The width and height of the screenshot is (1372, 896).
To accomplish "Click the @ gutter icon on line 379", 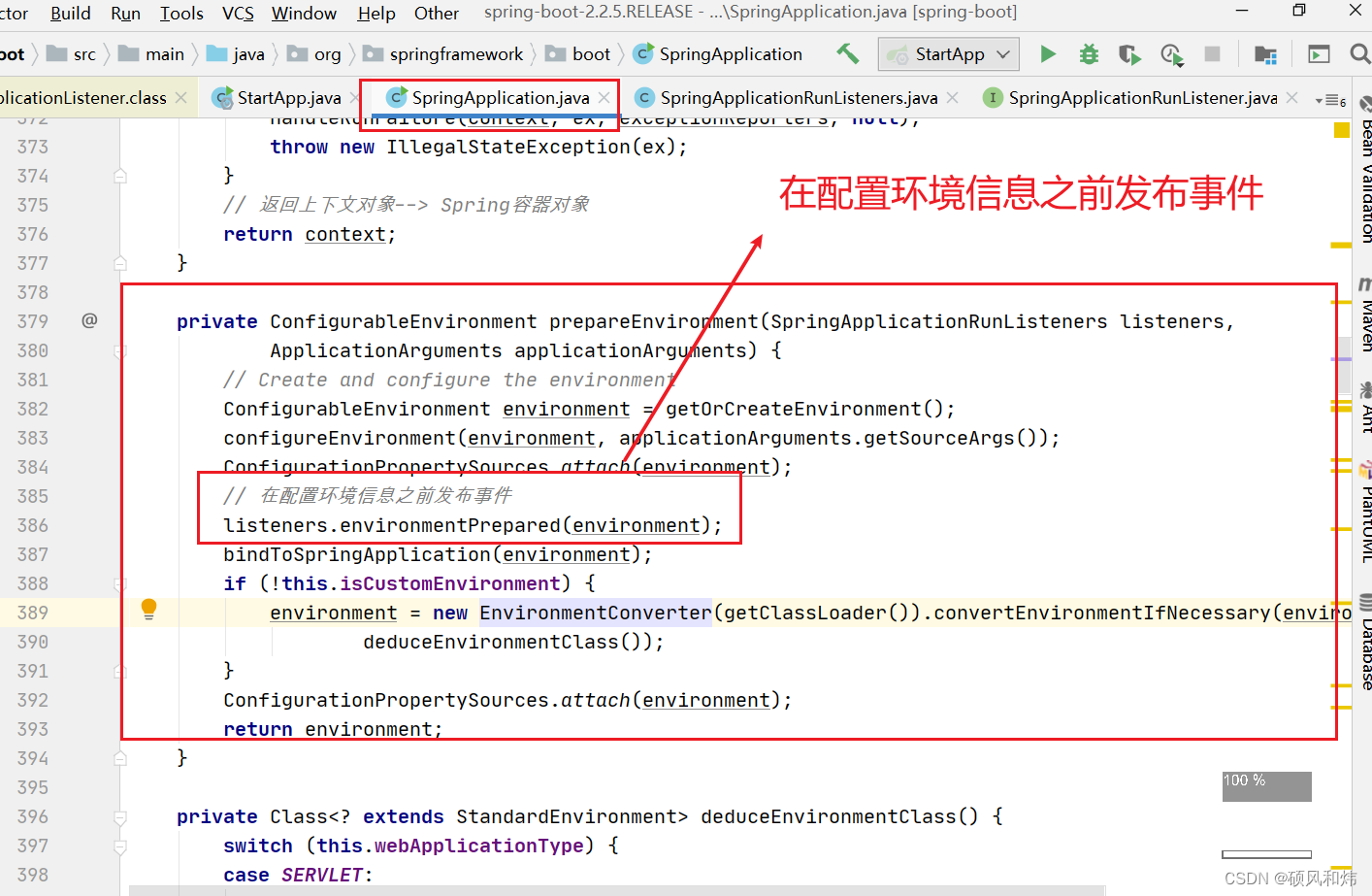I will 89,320.
